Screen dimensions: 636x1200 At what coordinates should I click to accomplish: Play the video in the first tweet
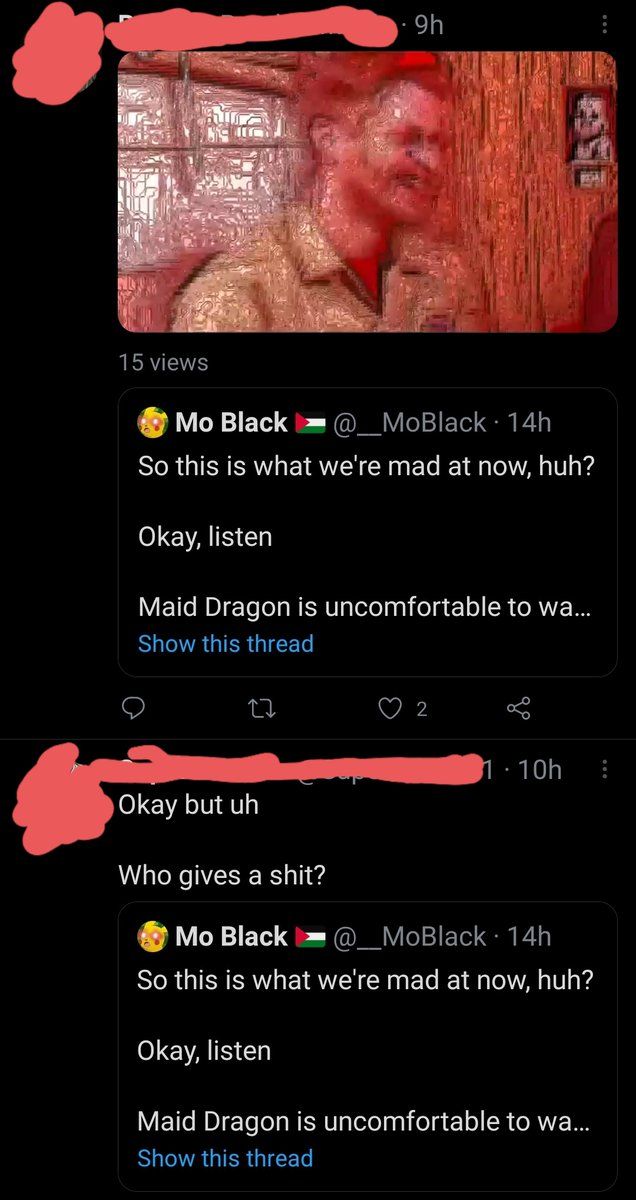(368, 191)
